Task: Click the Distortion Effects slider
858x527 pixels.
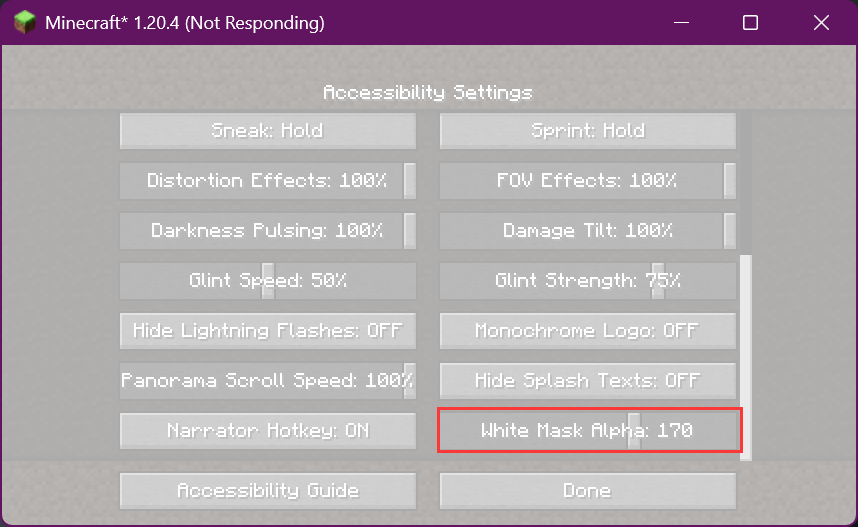Action: point(267,181)
